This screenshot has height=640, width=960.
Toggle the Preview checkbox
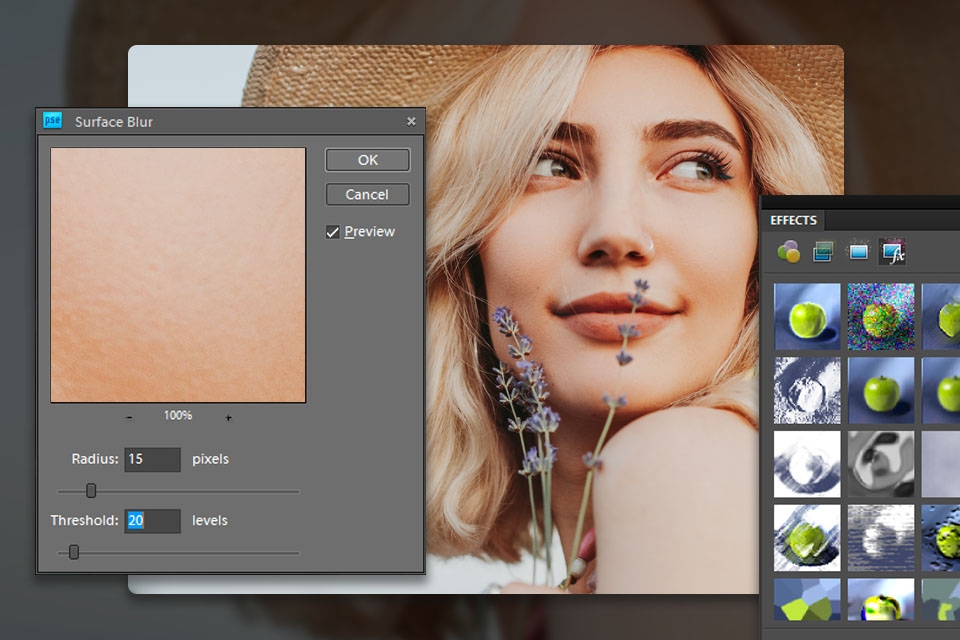coord(333,232)
